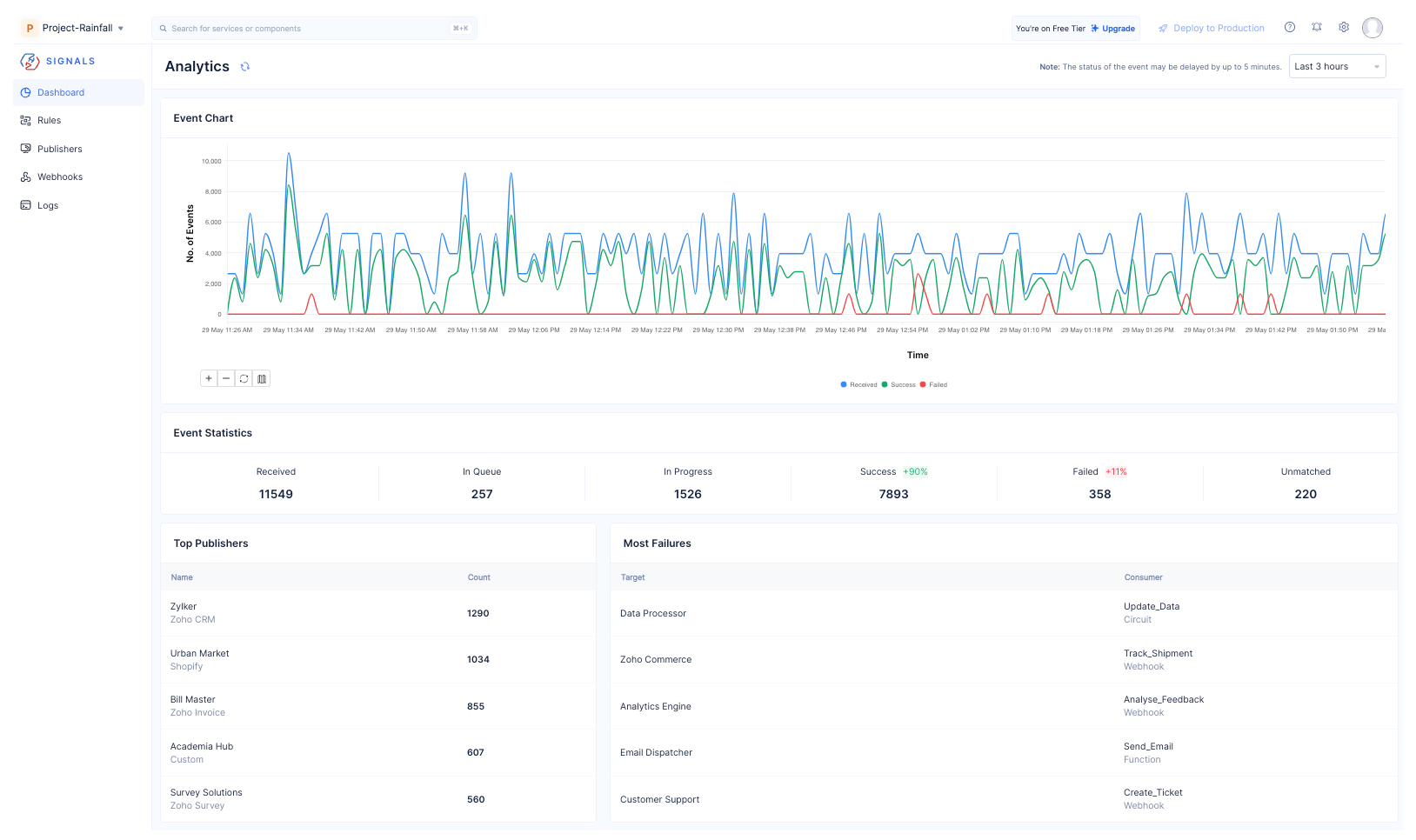Toggle the Failed series in chart legend
Screen dimensions: 1416x840
point(935,384)
